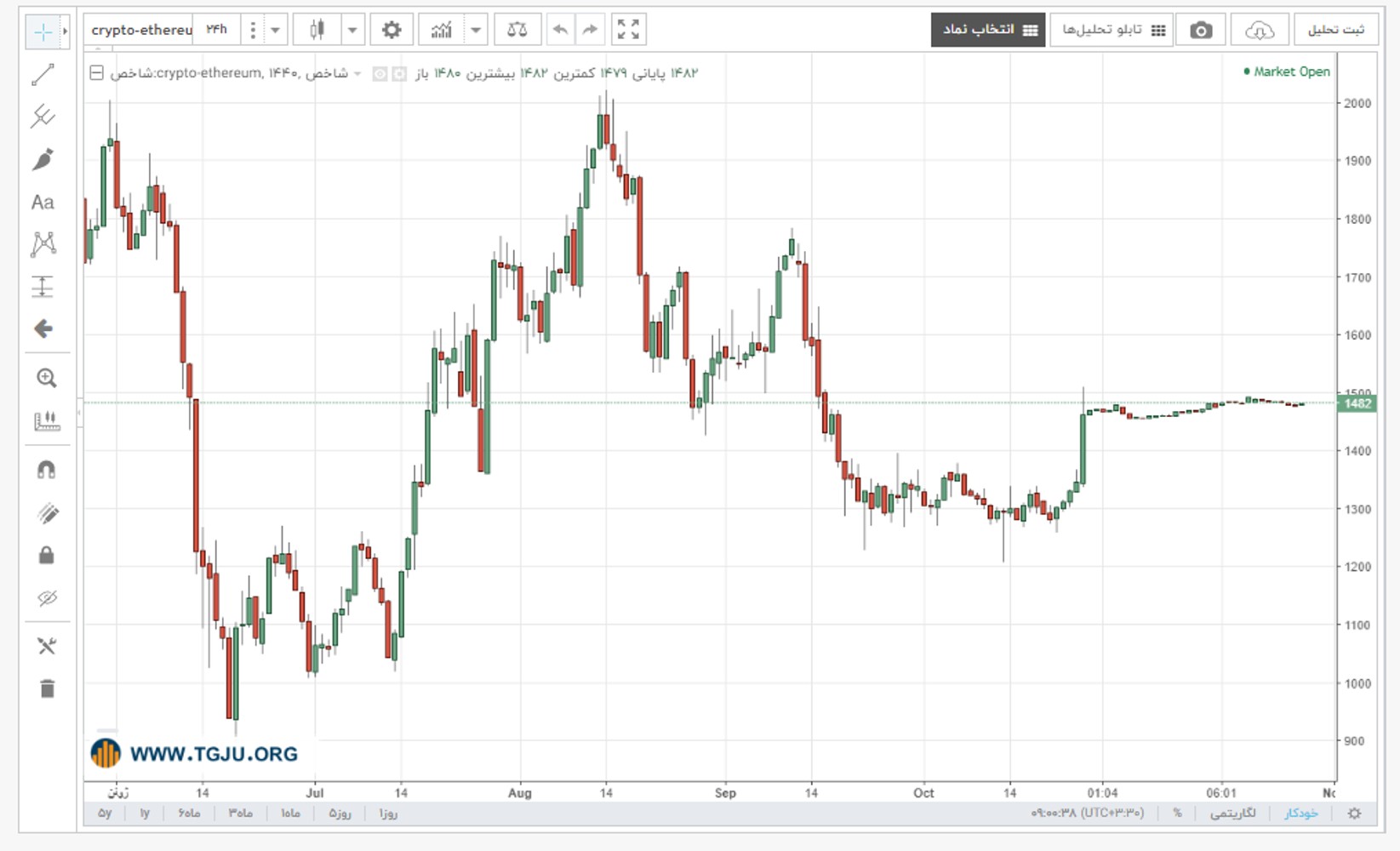Toggle lock all drawing tools

pyautogui.click(x=47, y=555)
